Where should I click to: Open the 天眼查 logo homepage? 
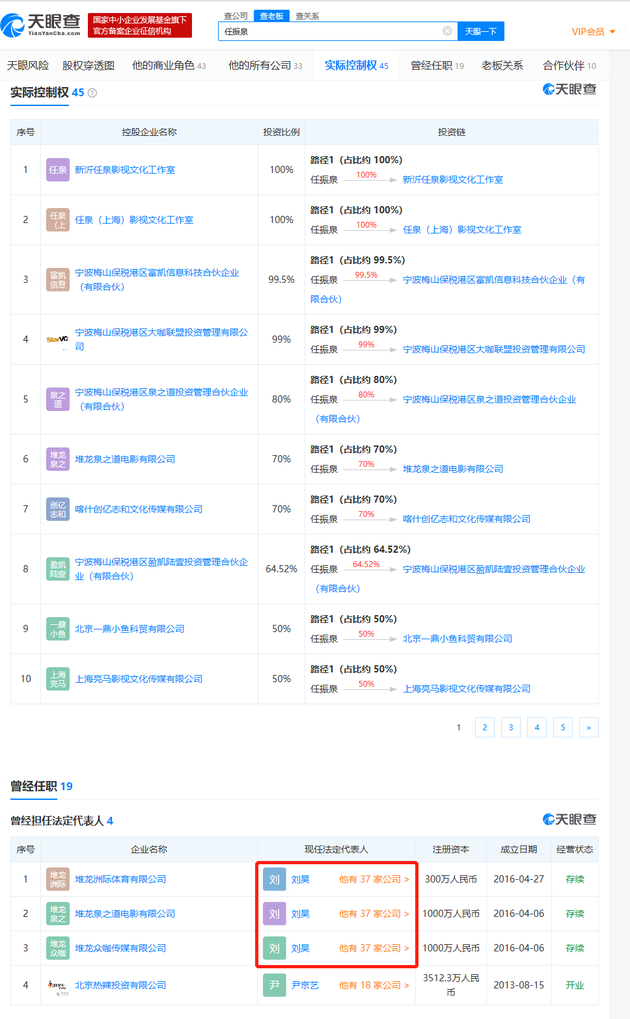pyautogui.click(x=41, y=25)
